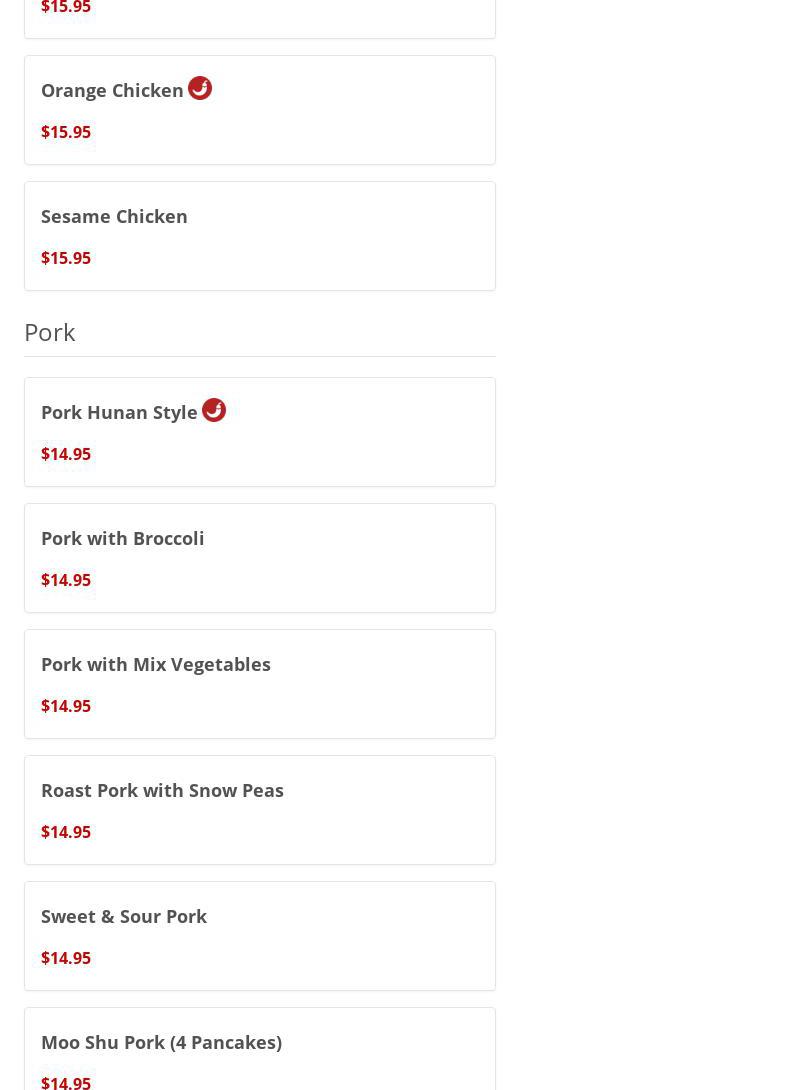Open the Orange Chicken menu item

(112, 90)
